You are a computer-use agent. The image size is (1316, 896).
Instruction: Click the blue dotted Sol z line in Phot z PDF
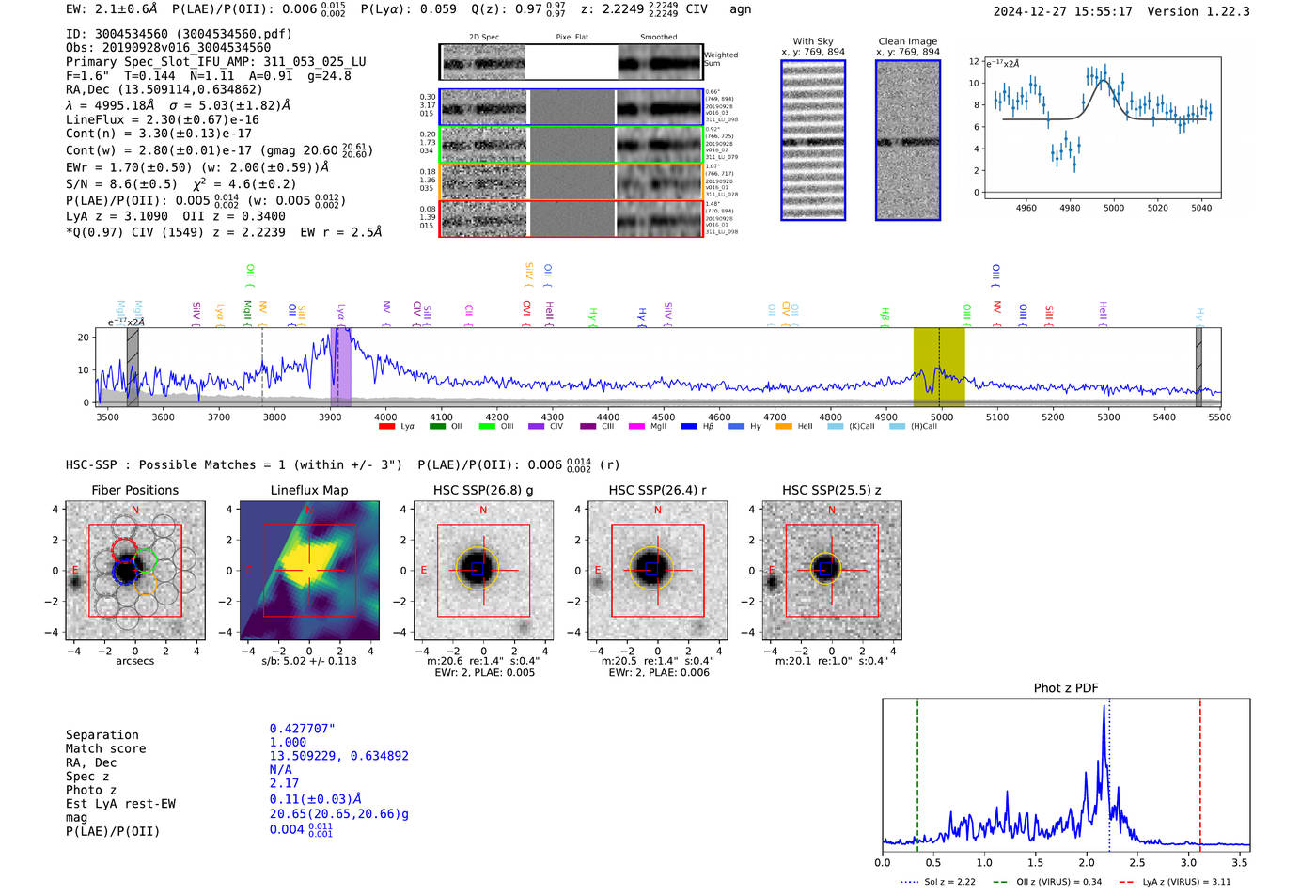[1109, 776]
